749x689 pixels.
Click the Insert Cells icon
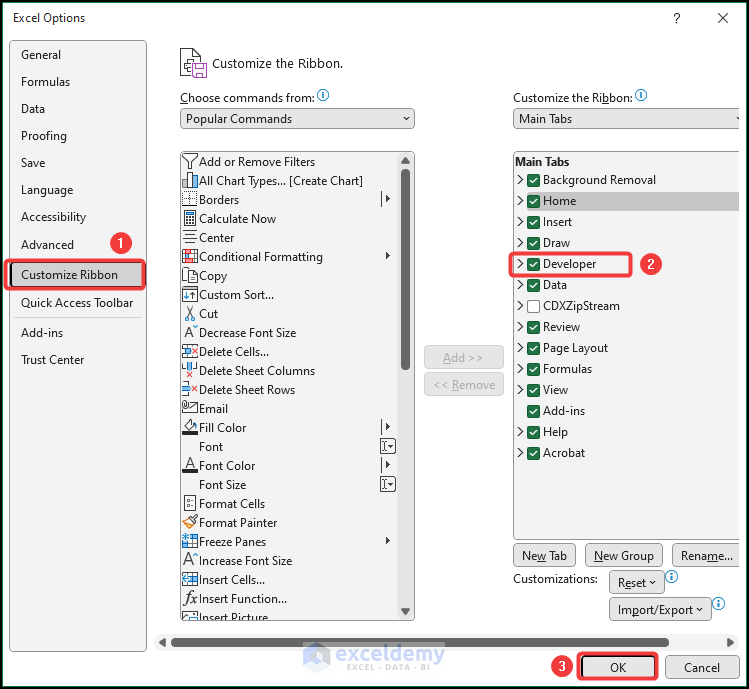[190, 580]
